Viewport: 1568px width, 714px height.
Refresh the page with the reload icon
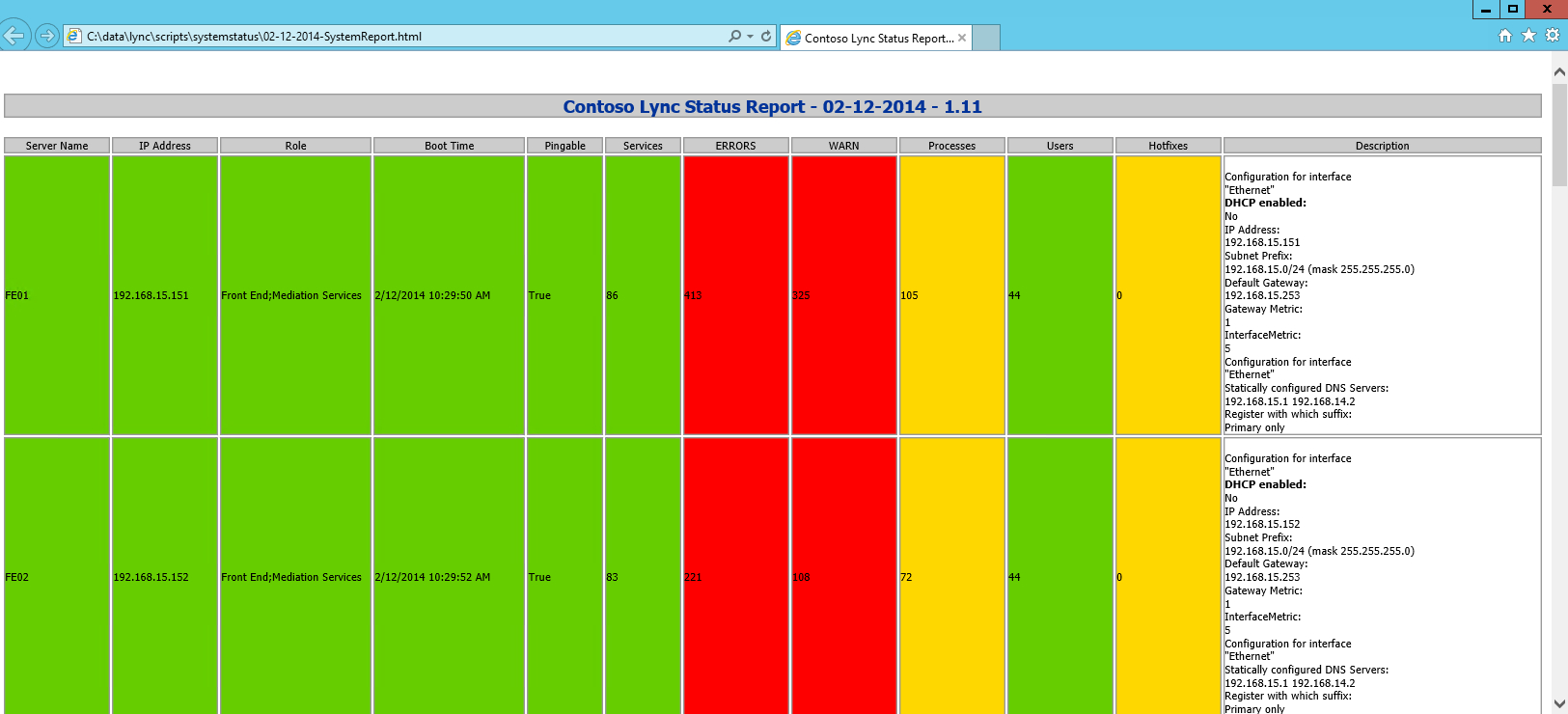tap(766, 36)
